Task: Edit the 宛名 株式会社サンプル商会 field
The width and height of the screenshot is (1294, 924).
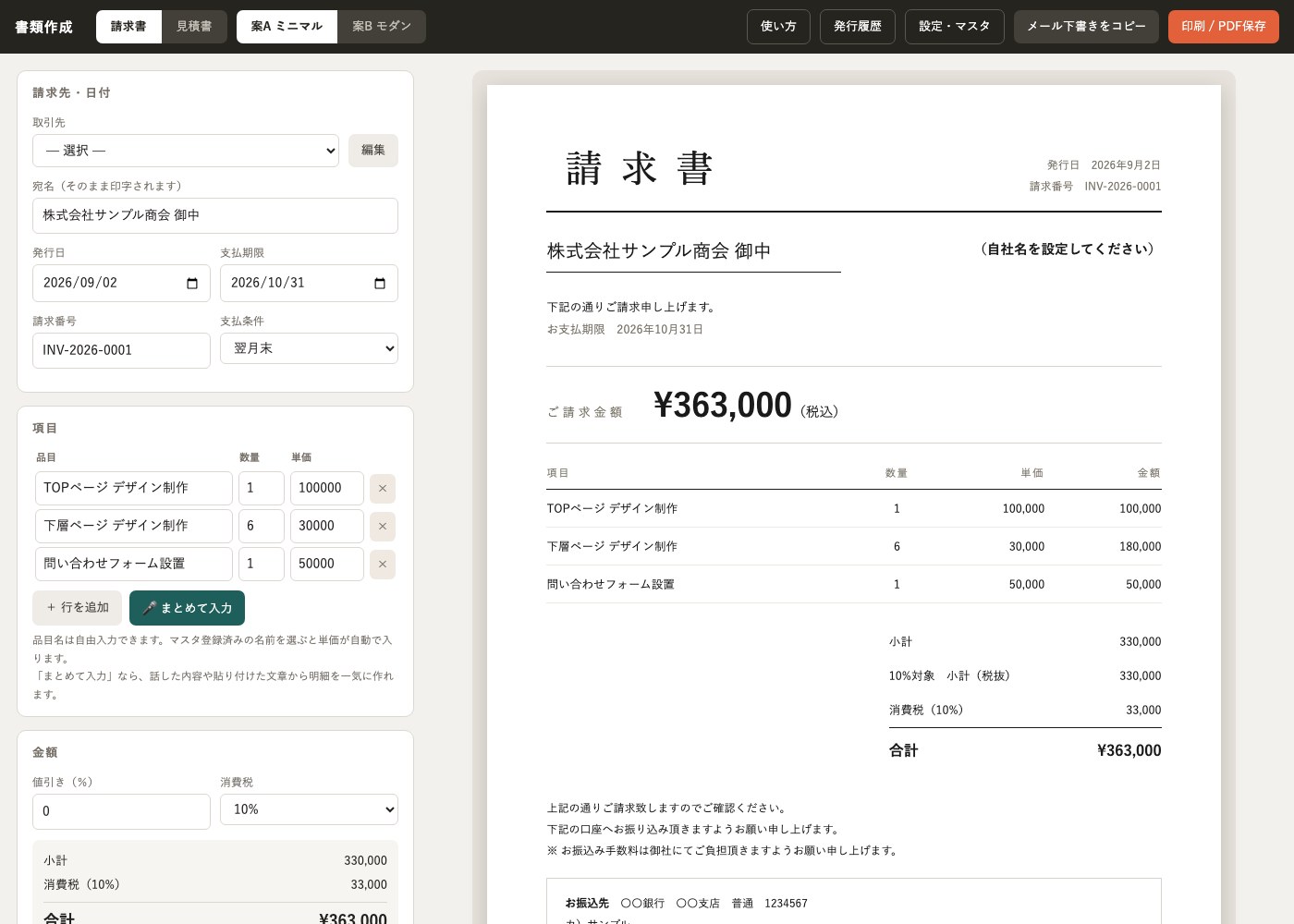Action: (215, 215)
